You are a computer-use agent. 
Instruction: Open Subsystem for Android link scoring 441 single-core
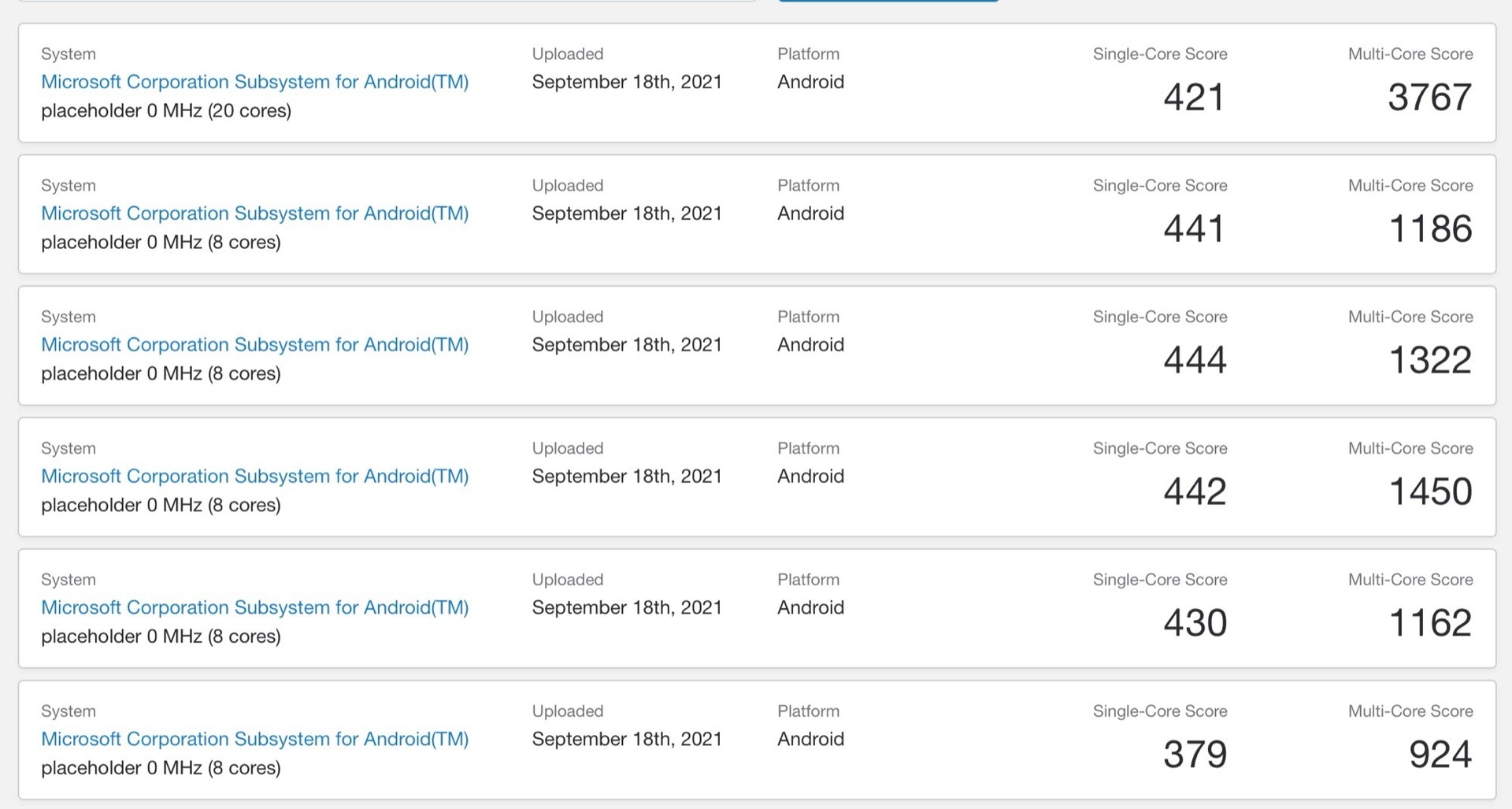[254, 213]
